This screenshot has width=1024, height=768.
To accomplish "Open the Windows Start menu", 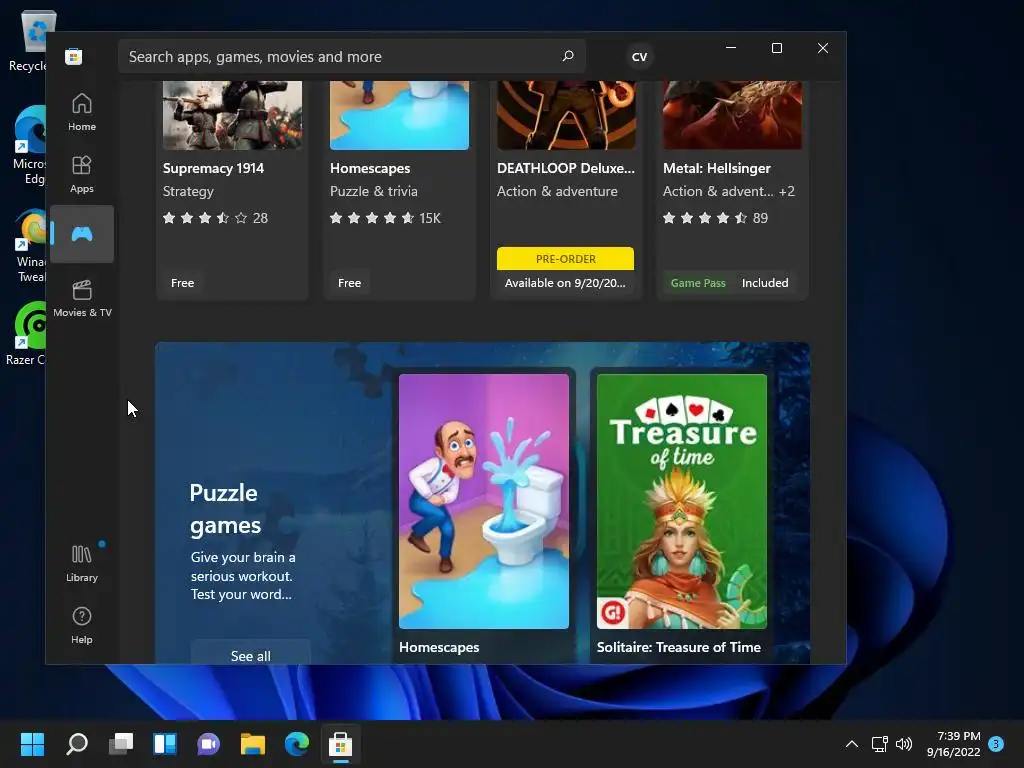I will [x=32, y=743].
